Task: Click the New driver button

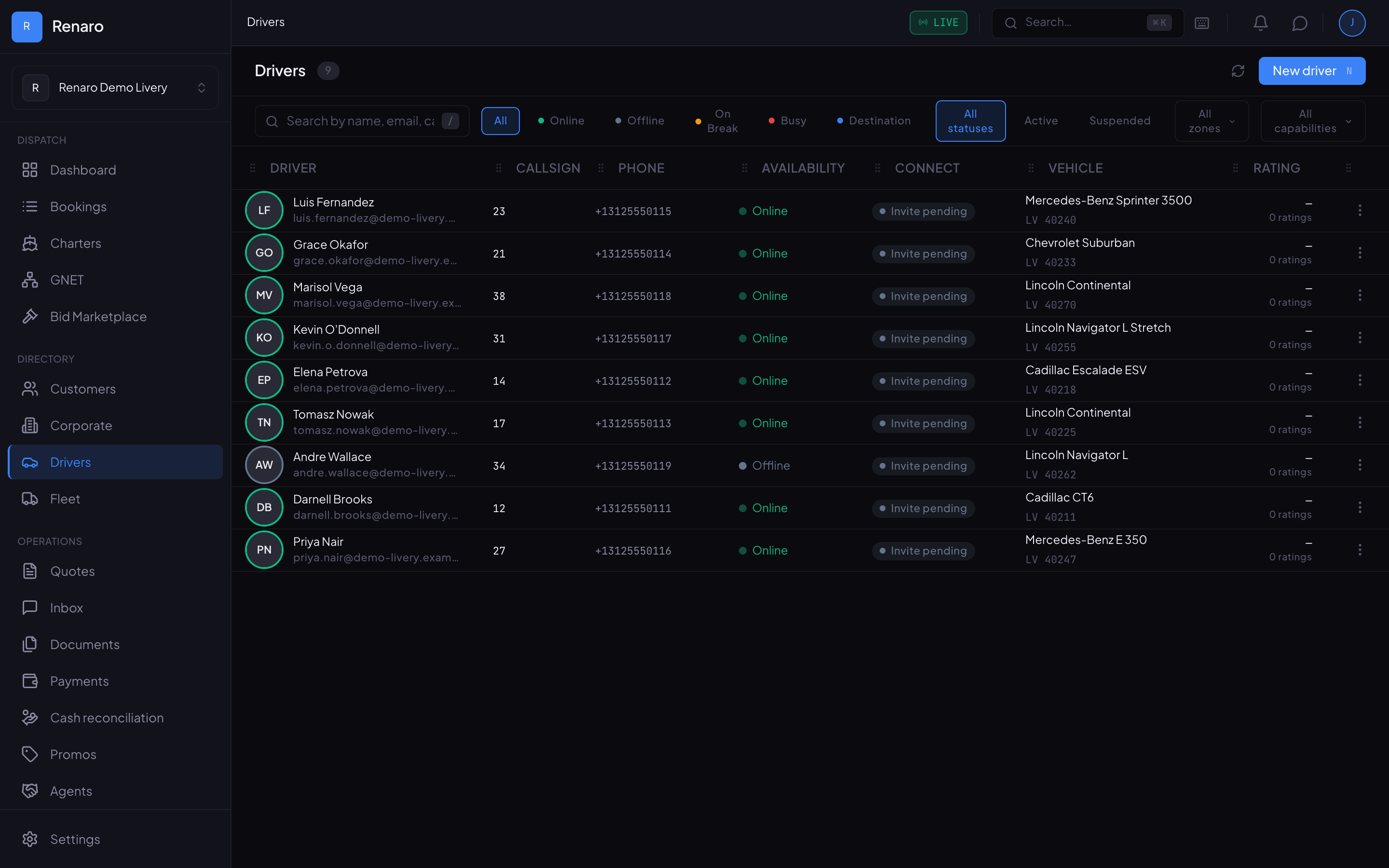Action: click(x=1311, y=70)
